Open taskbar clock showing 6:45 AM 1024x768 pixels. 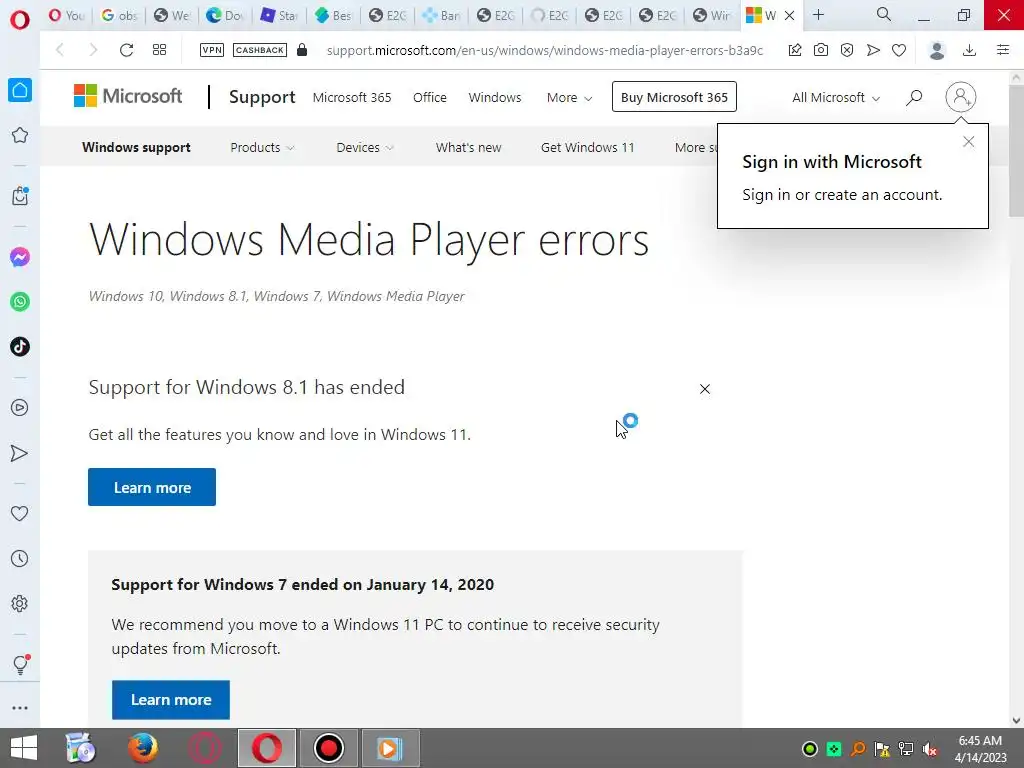980,749
